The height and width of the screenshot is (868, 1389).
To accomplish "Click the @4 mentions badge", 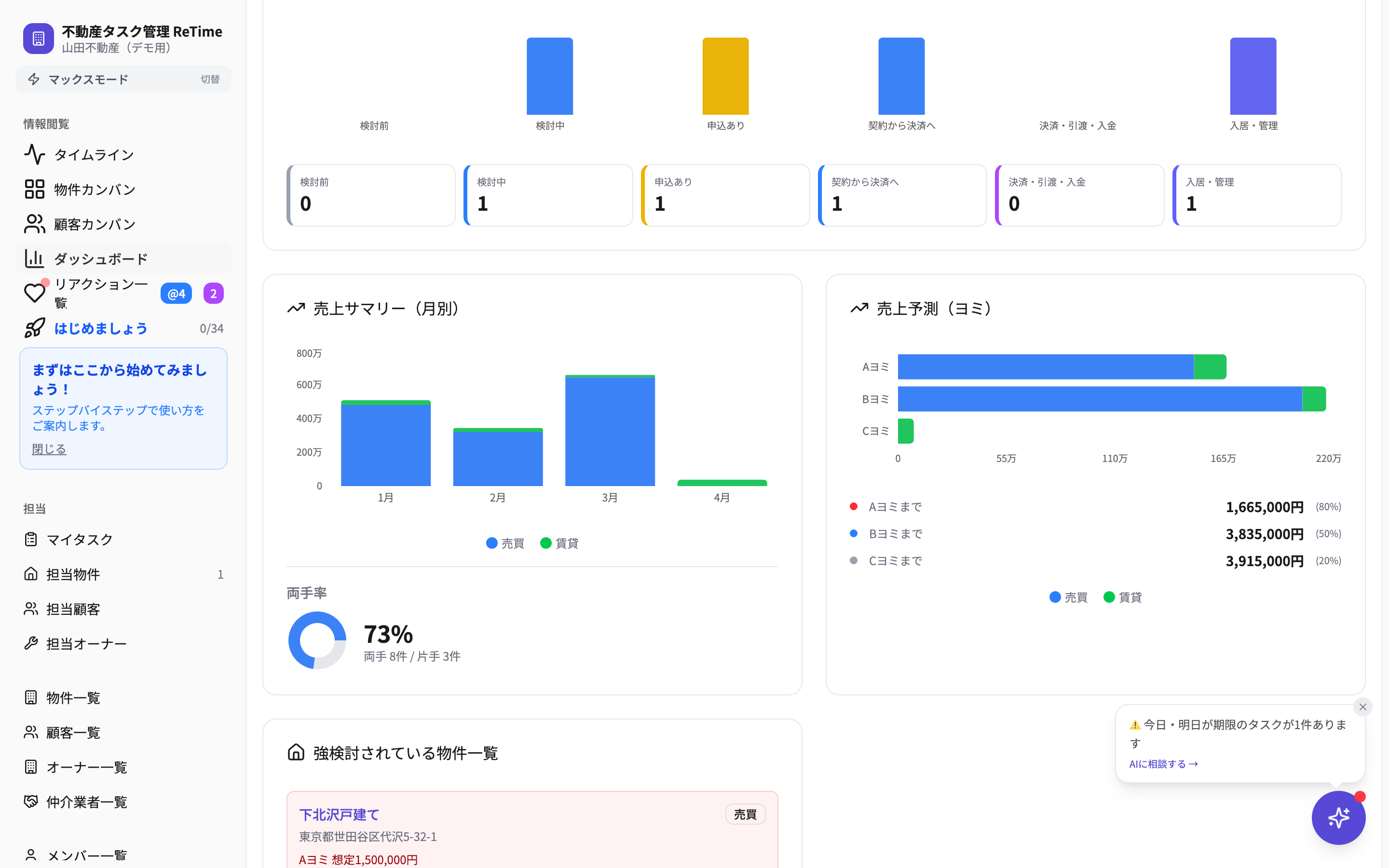I will click(176, 293).
